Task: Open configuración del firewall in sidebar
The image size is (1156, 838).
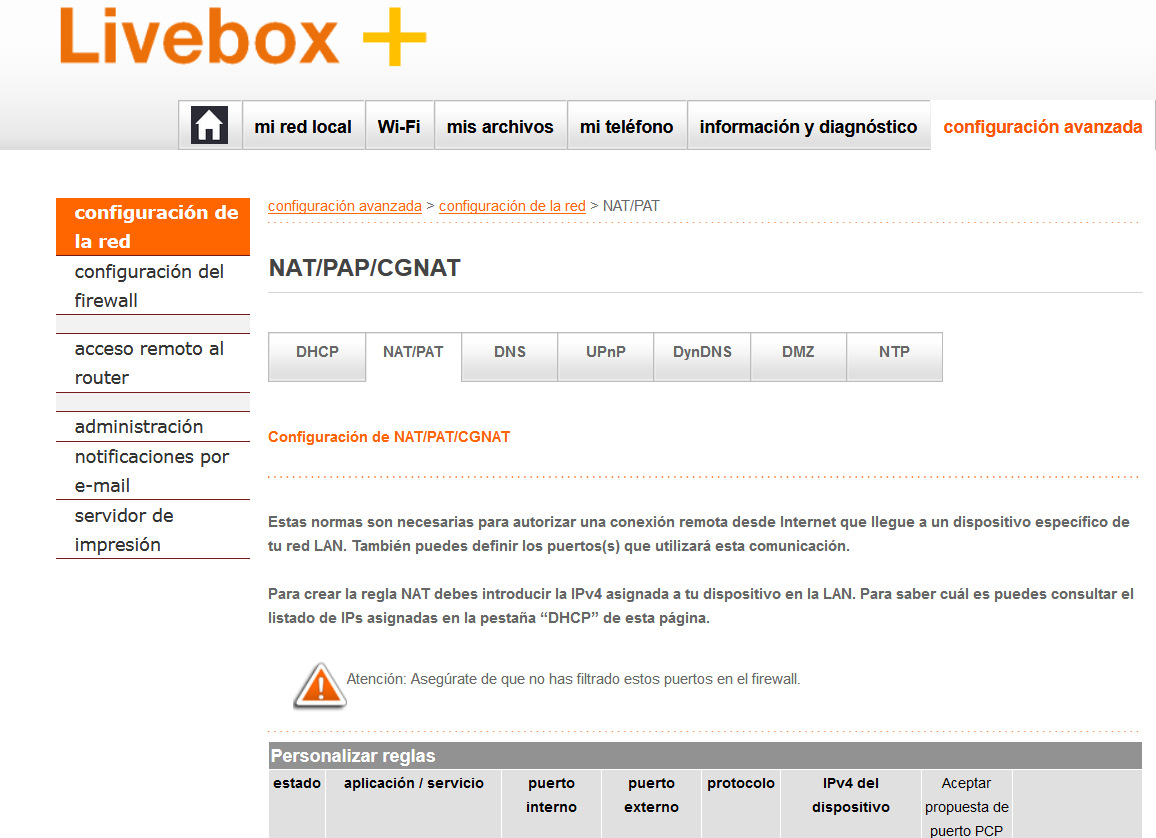Action: (x=153, y=285)
